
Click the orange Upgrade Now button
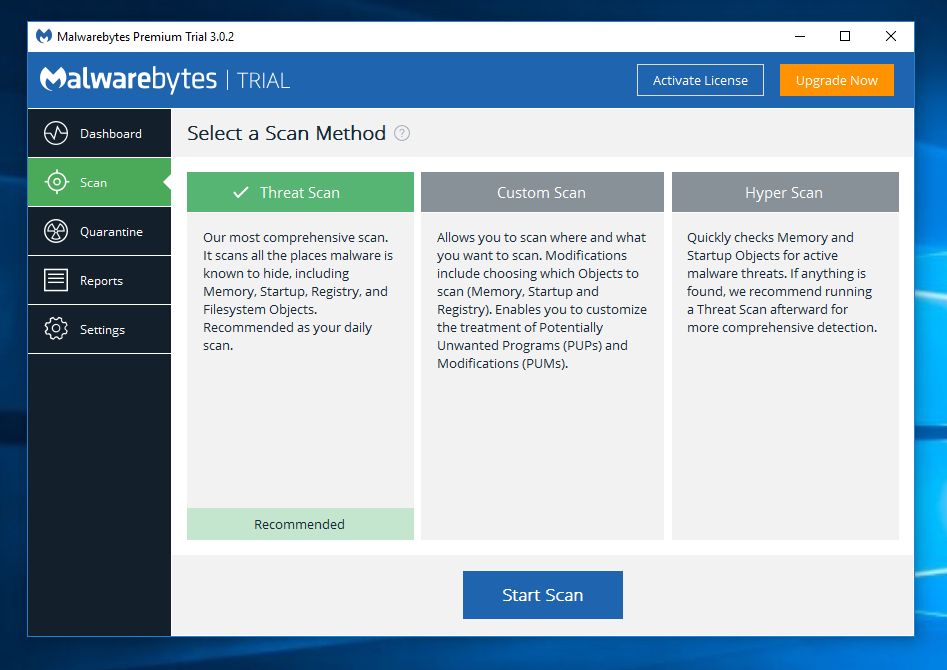point(836,80)
